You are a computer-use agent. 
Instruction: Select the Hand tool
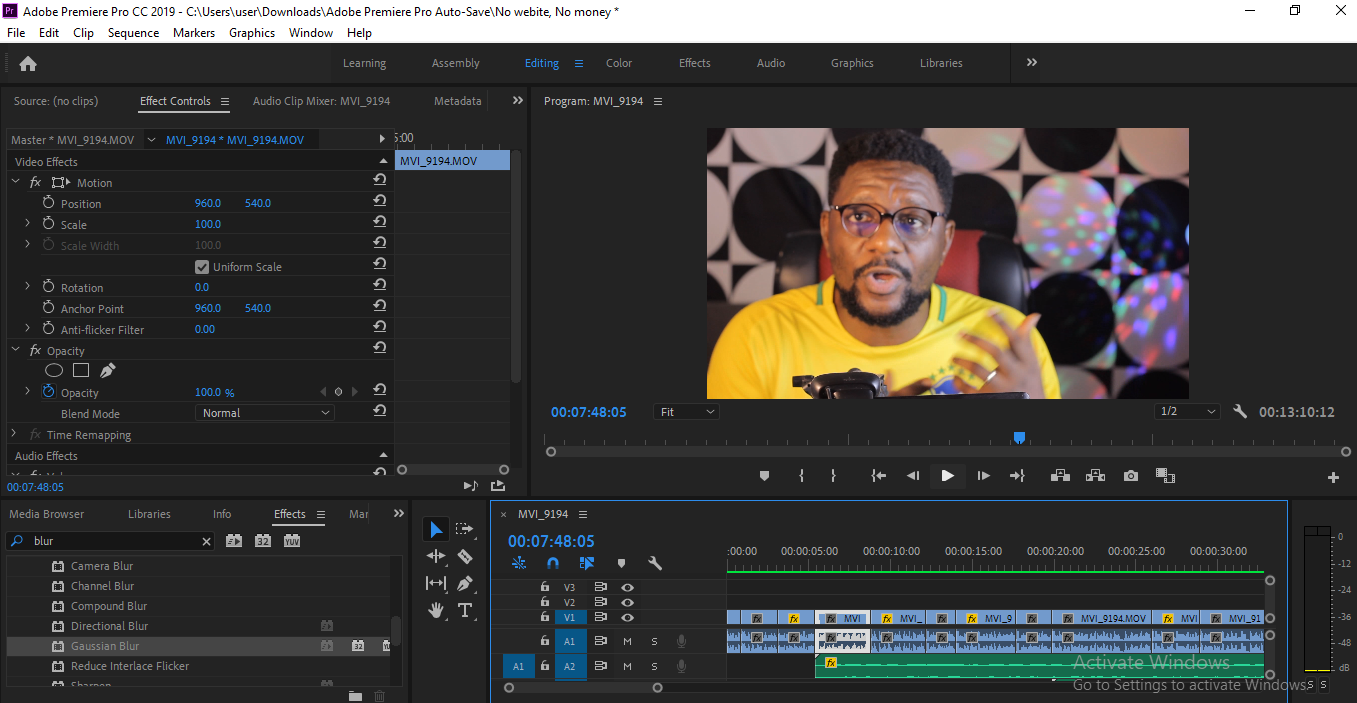436,610
